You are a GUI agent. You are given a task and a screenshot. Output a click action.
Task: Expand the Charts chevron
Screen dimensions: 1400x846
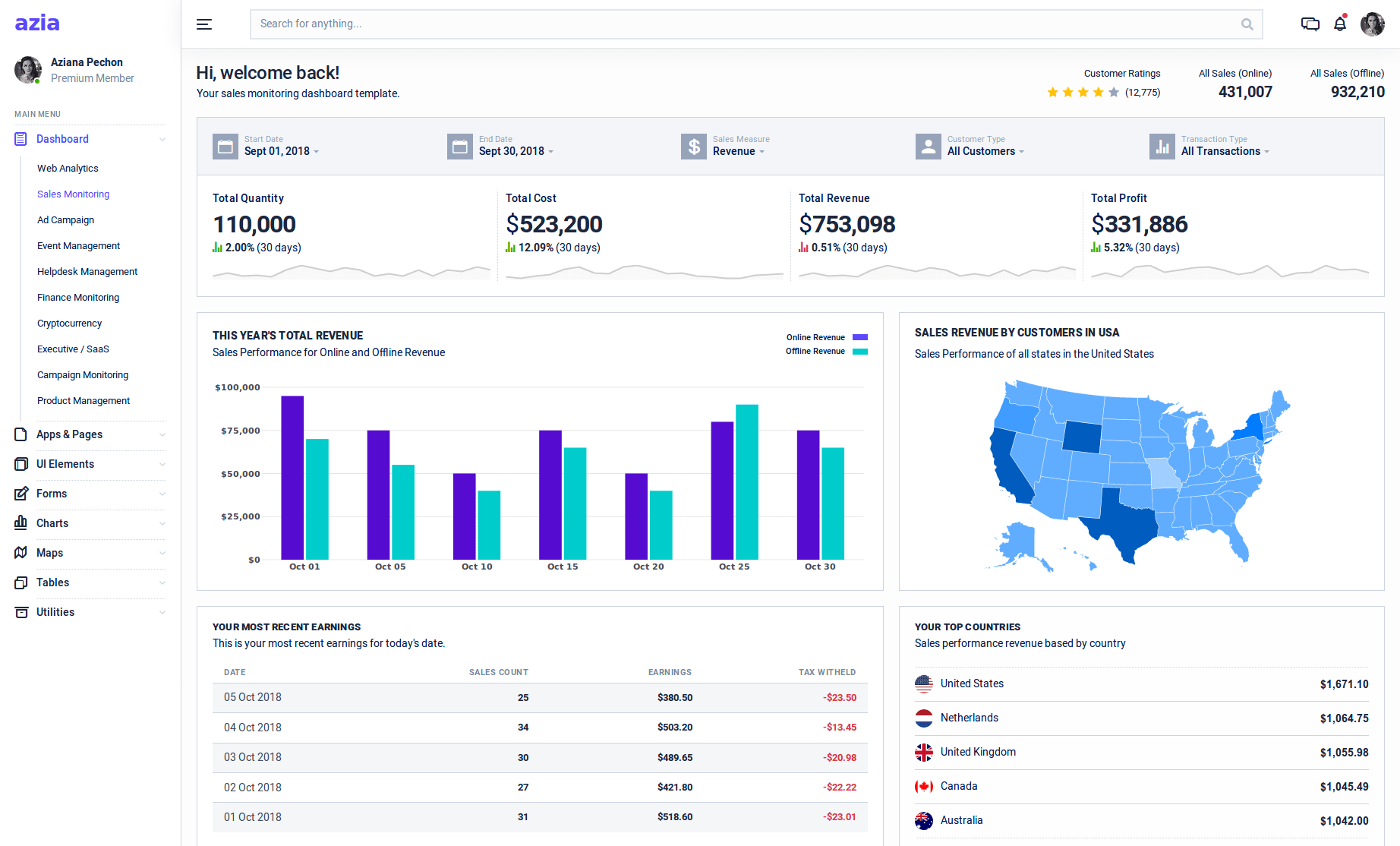tap(162, 523)
